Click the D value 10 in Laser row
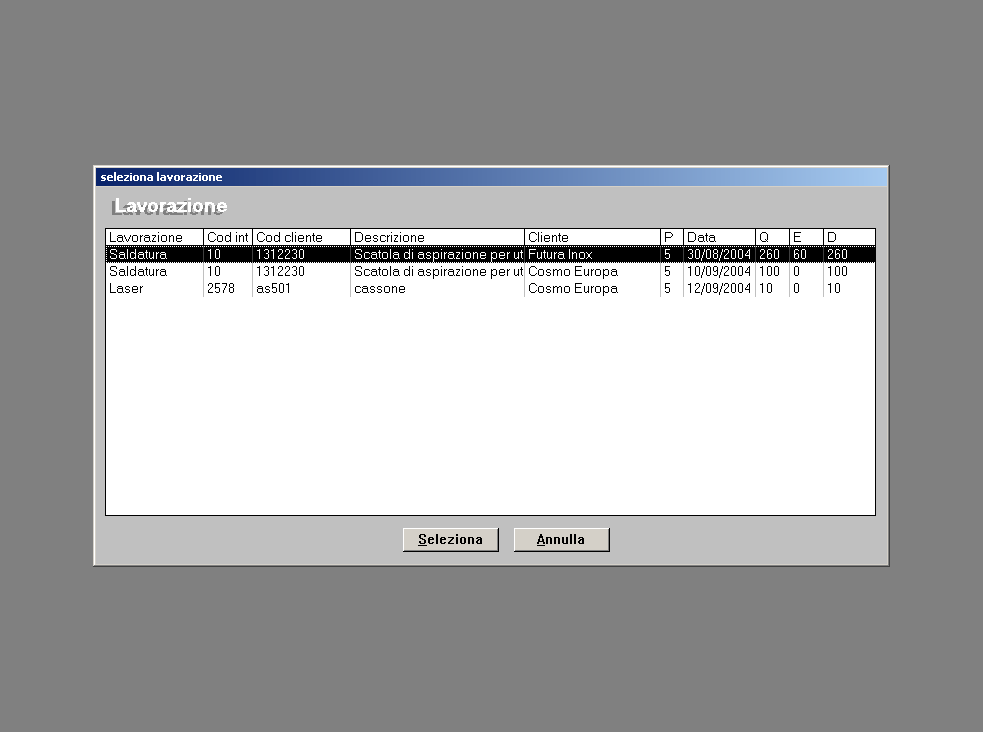Screen dimensions: 983x732 849,288
